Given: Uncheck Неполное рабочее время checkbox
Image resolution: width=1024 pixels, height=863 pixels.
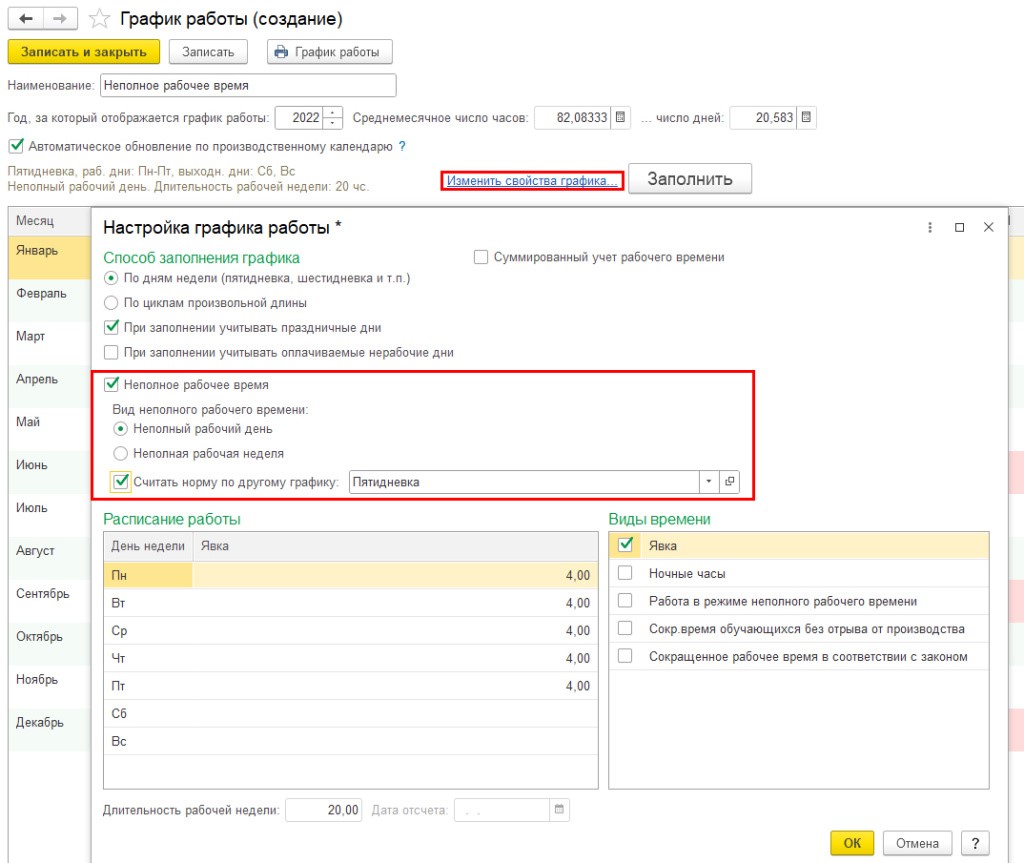Looking at the screenshot, I should coord(111,383).
